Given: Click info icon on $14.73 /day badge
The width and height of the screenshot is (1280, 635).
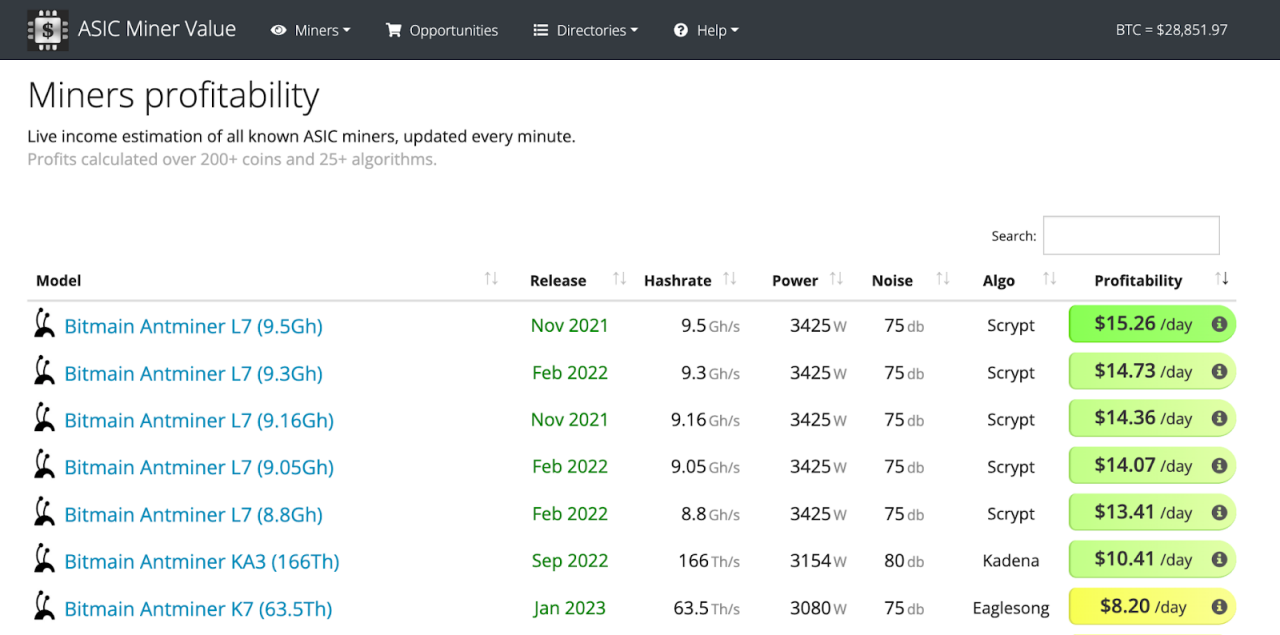Looking at the screenshot, I should pos(1219,371).
